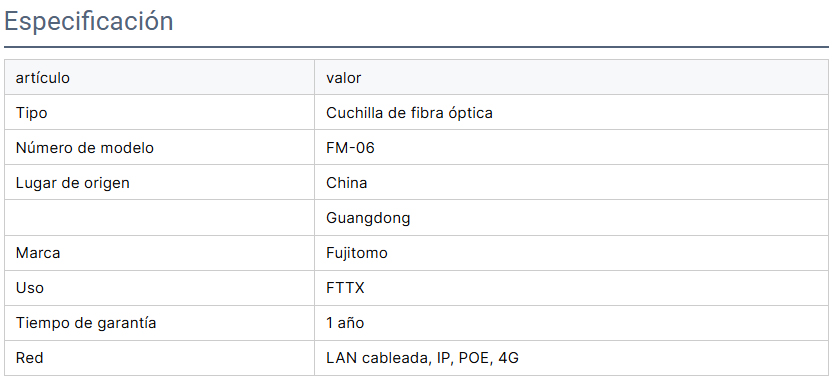Select the artículo column header
Viewport: 833px width, 380px height.
click(x=42, y=78)
